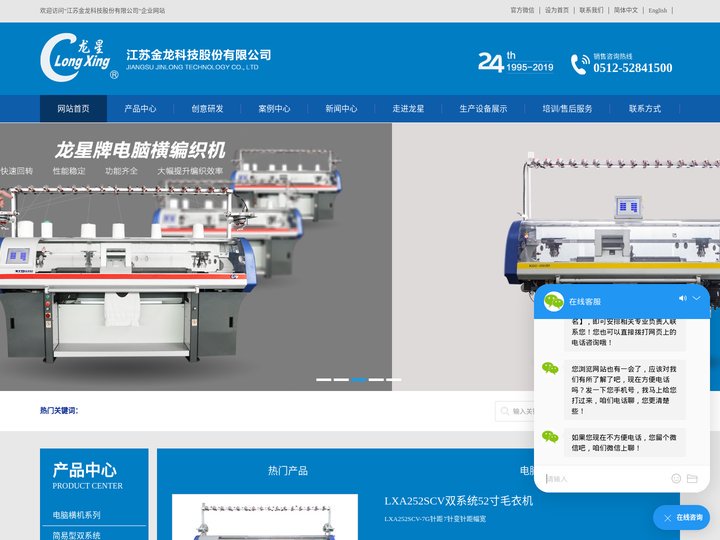
Task: Click the keyword search input box
Action: [x=514, y=411]
